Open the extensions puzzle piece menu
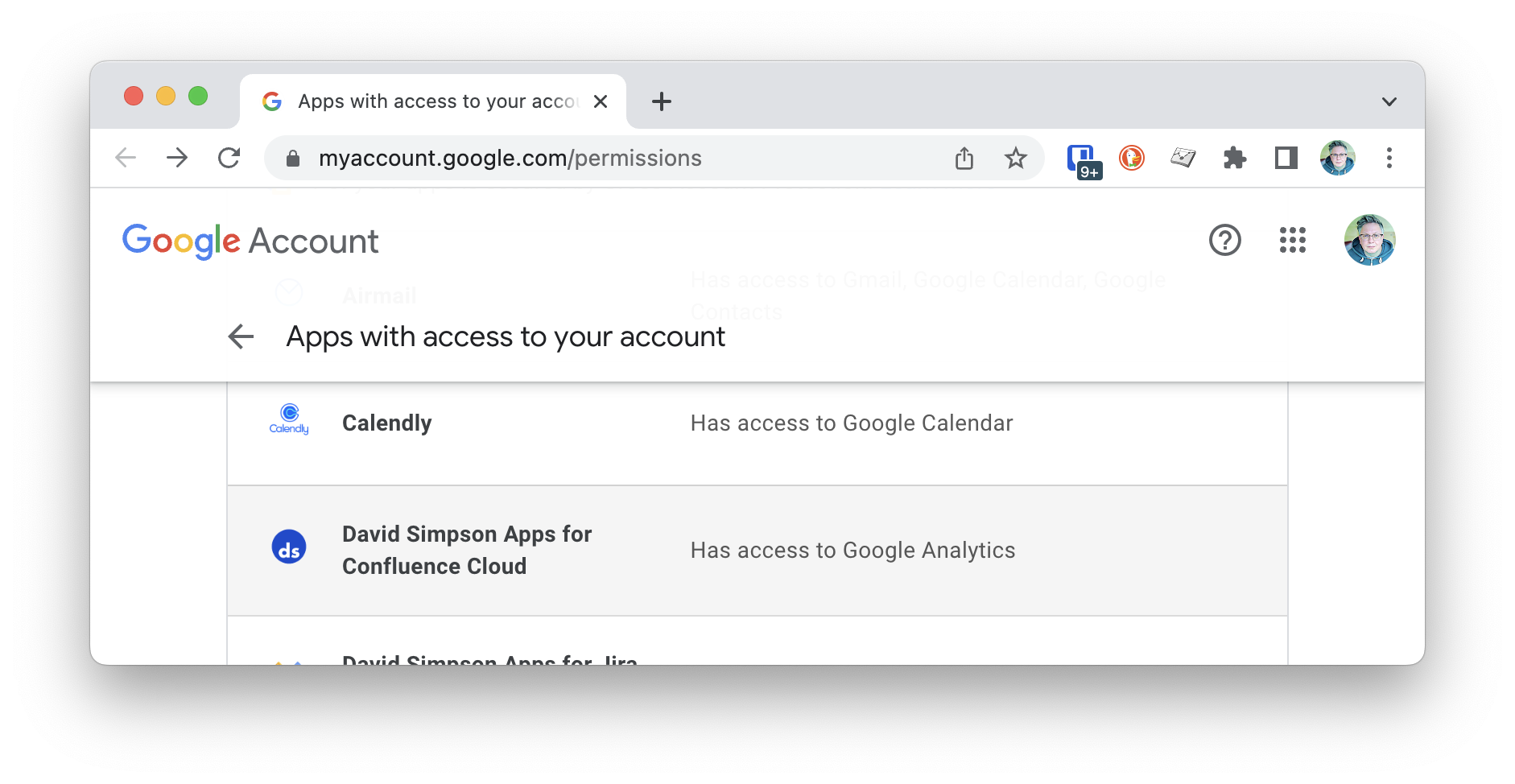Image resolution: width=1515 pixels, height=784 pixels. (1235, 158)
